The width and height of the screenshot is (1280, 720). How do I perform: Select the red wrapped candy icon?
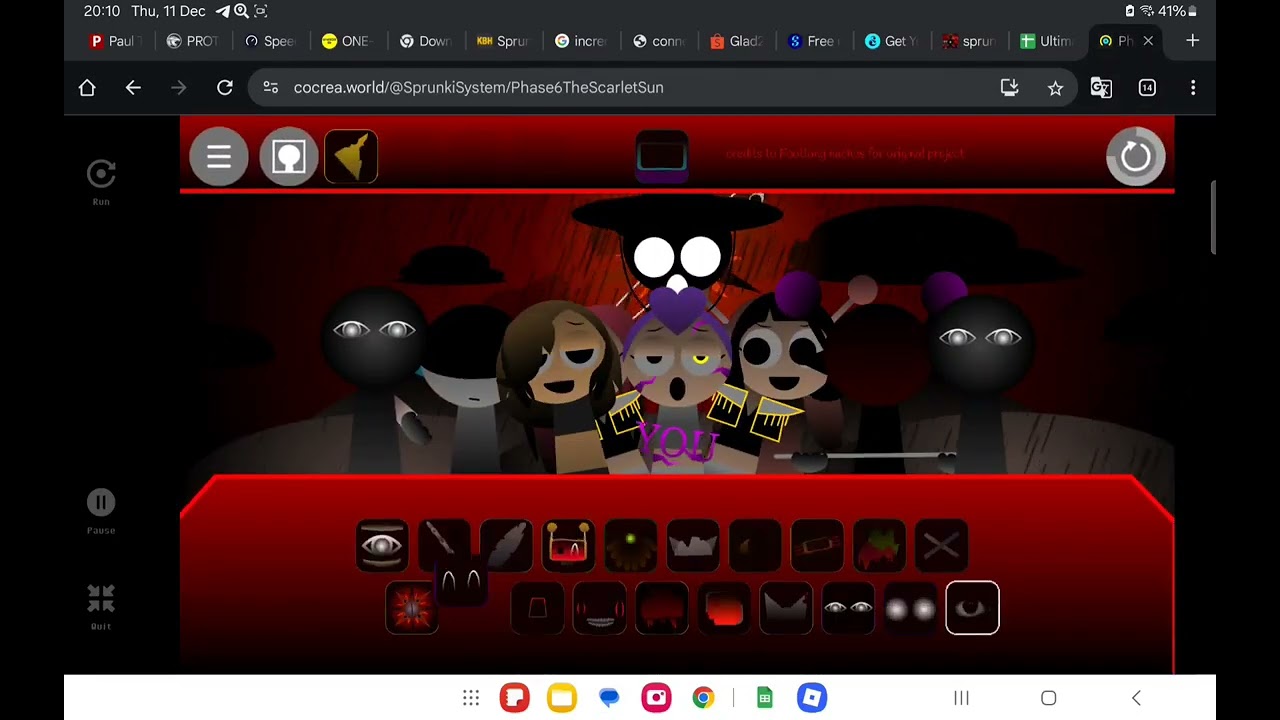click(816, 545)
